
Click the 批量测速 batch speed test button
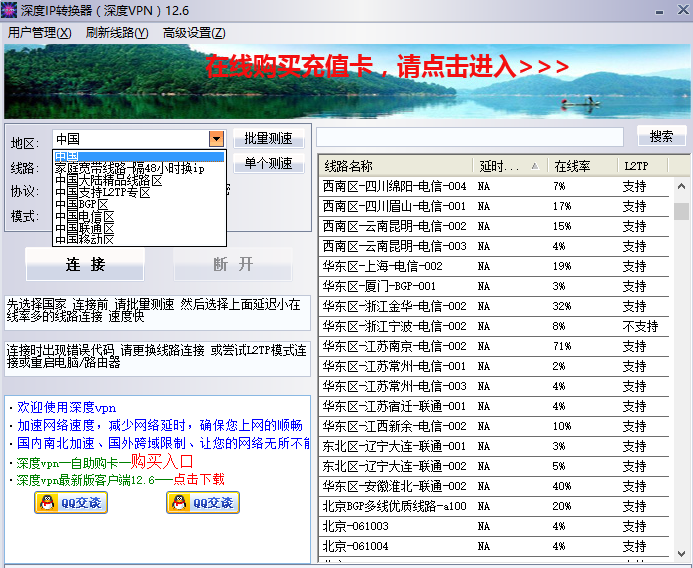pos(269,138)
